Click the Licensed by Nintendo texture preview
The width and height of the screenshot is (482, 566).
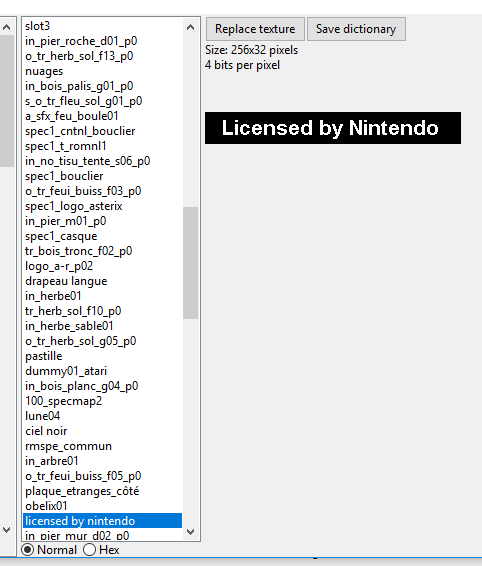tap(333, 128)
